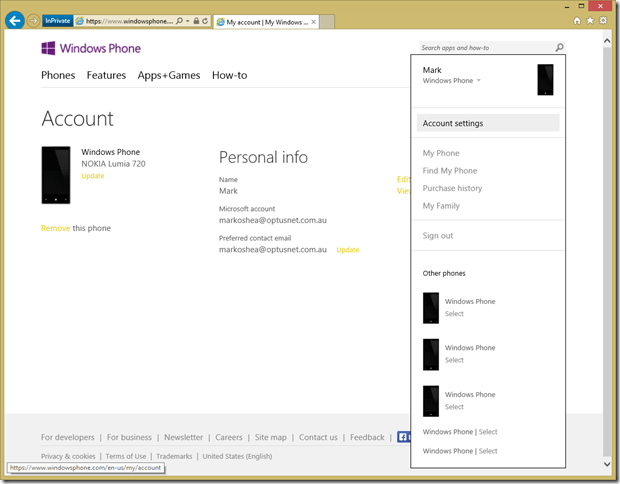The height and width of the screenshot is (484, 620).
Task: Open the Apps+Games navigation menu
Action: (x=169, y=75)
